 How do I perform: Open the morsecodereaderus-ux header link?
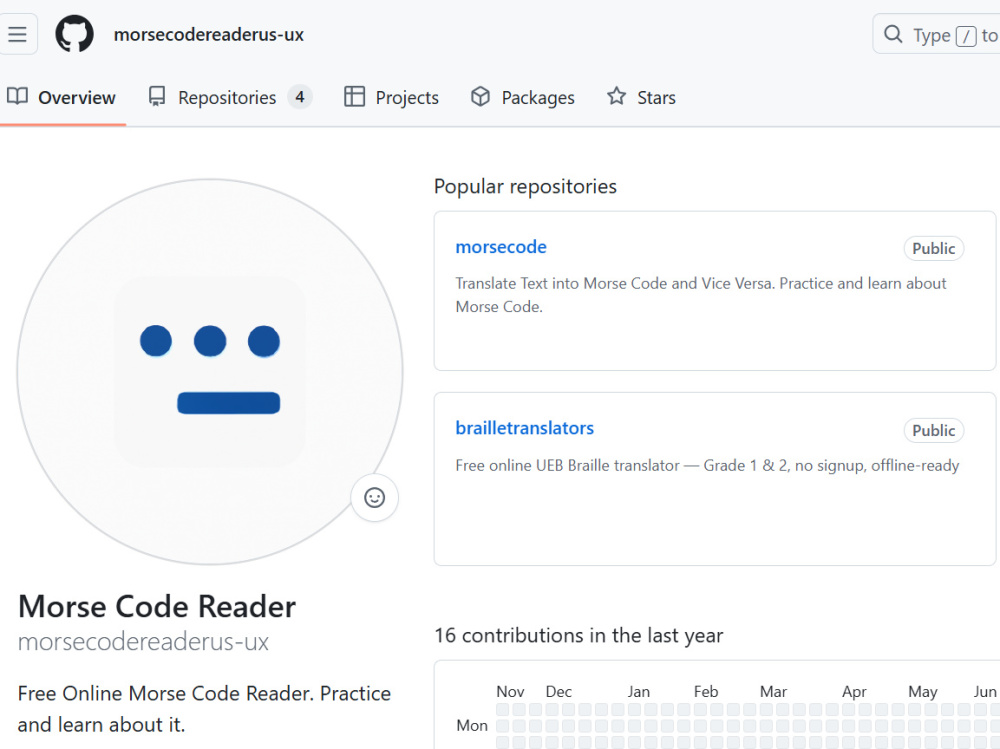[x=209, y=34]
